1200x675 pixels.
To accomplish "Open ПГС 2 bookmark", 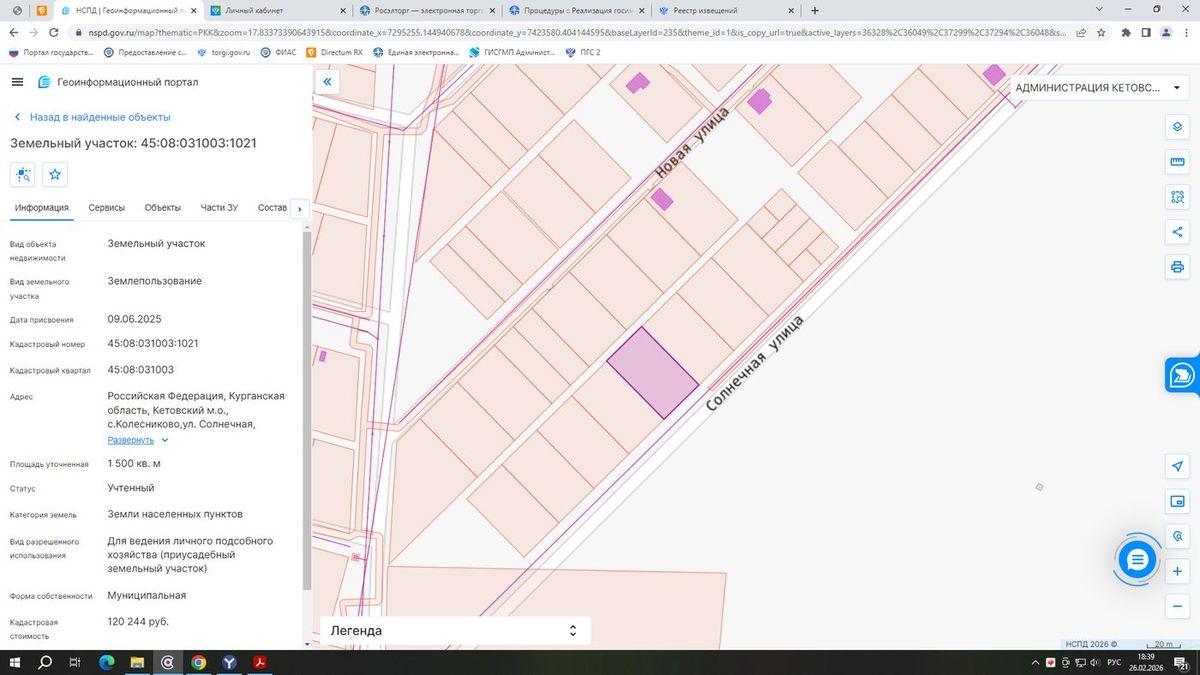I will pyautogui.click(x=584, y=52).
